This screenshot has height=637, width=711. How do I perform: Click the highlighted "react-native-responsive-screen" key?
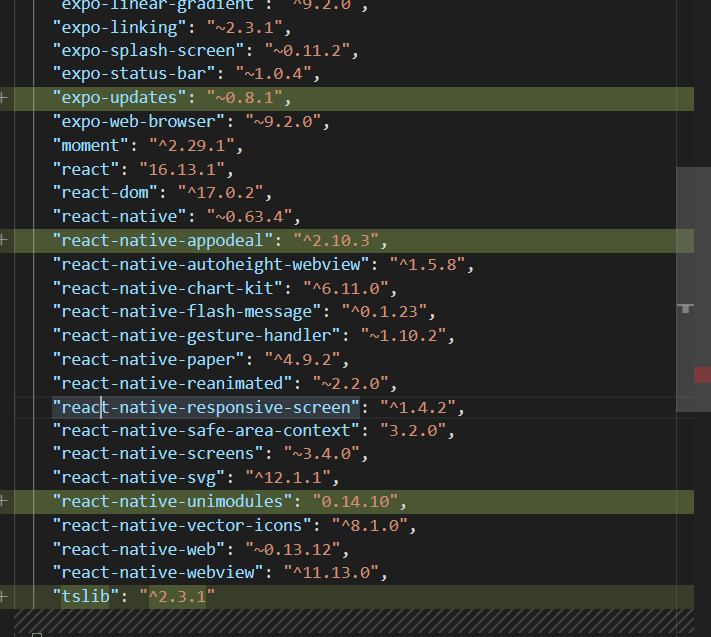click(206, 407)
